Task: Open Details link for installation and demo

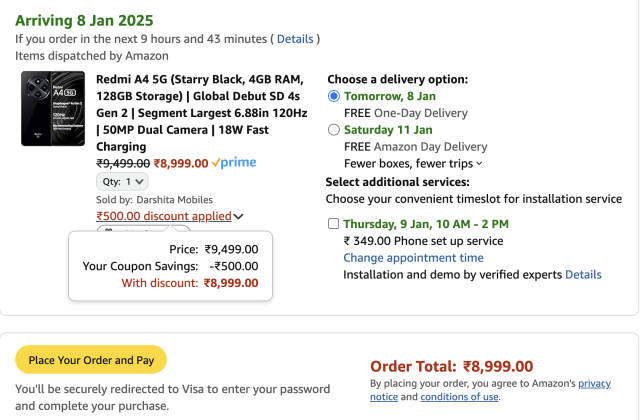Action: pos(583,274)
